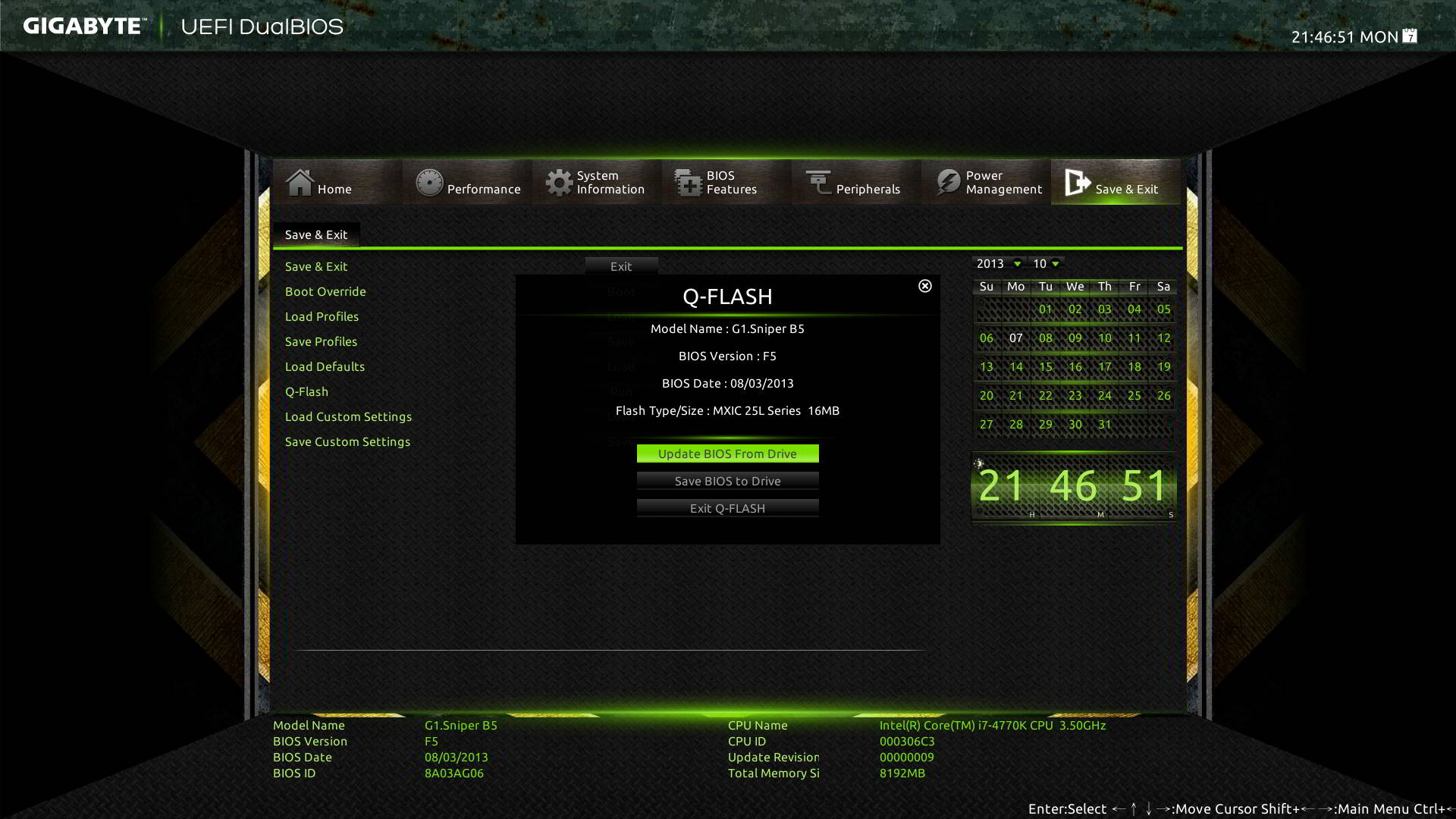This screenshot has width=1456, height=819.
Task: Click the UEFI DualBIOS title text
Action: click(x=262, y=27)
